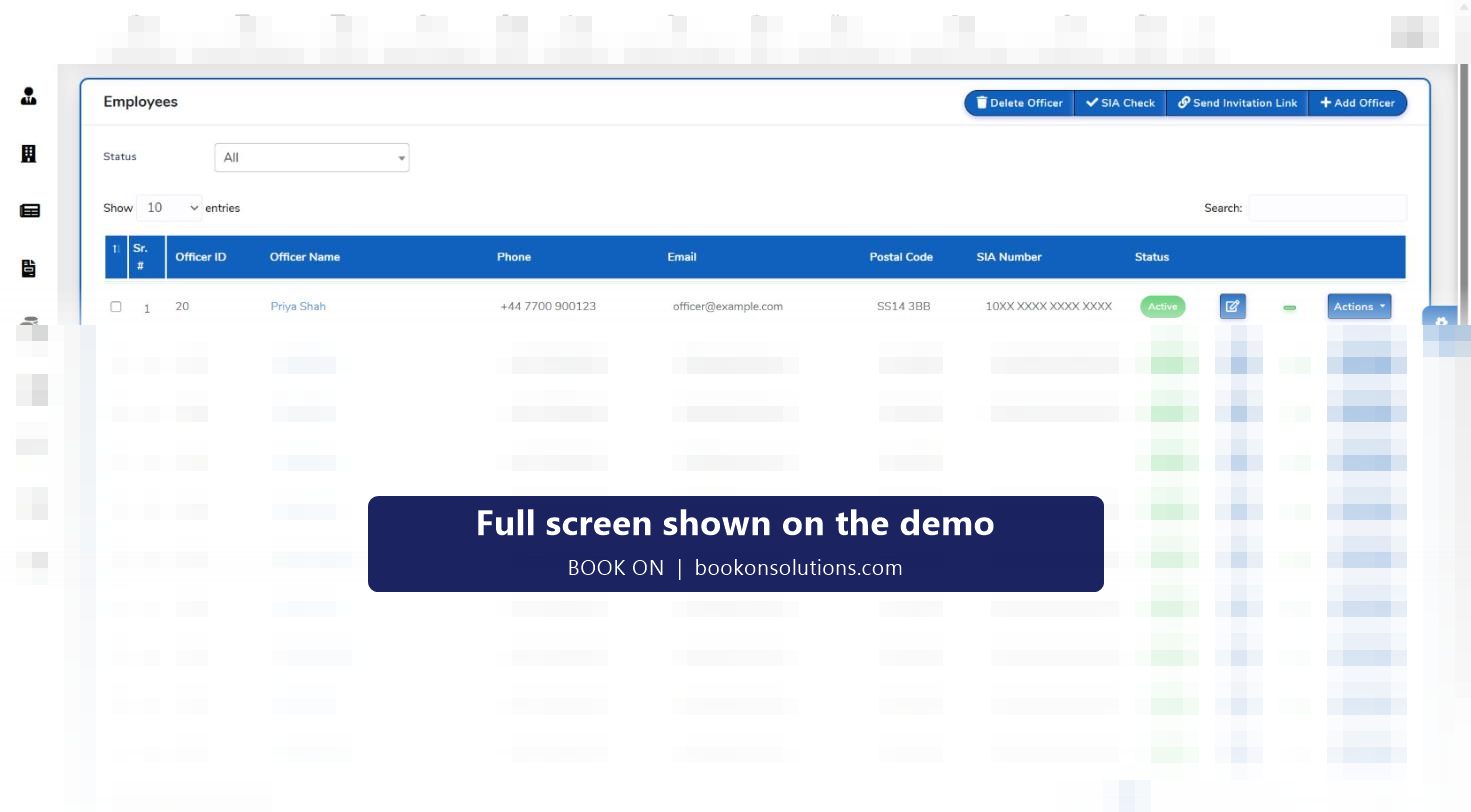Click the green pill indicator in Priya Shah row
The width and height of the screenshot is (1471, 812).
pos(1289,307)
